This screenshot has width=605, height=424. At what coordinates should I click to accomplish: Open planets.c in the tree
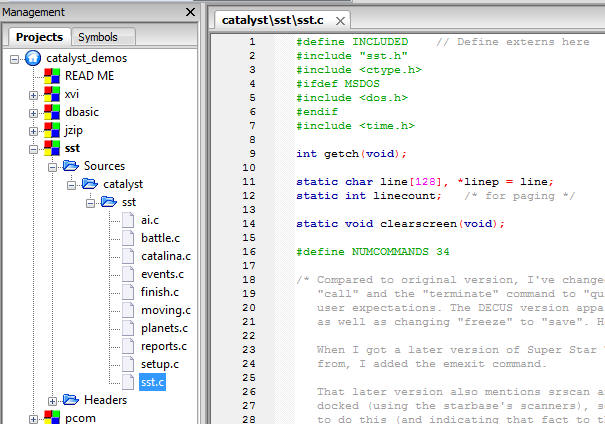[x=161, y=328]
